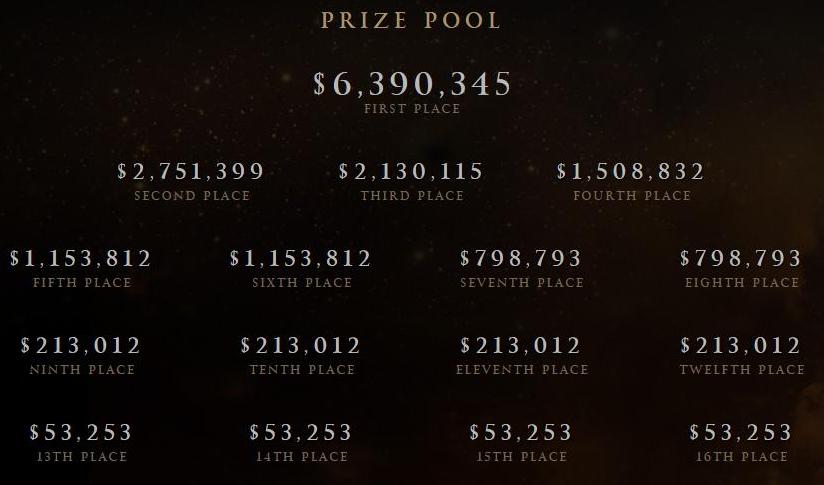This screenshot has width=824, height=485.
Task: Select the $2,130,115 prize amount
Action: (x=411, y=171)
